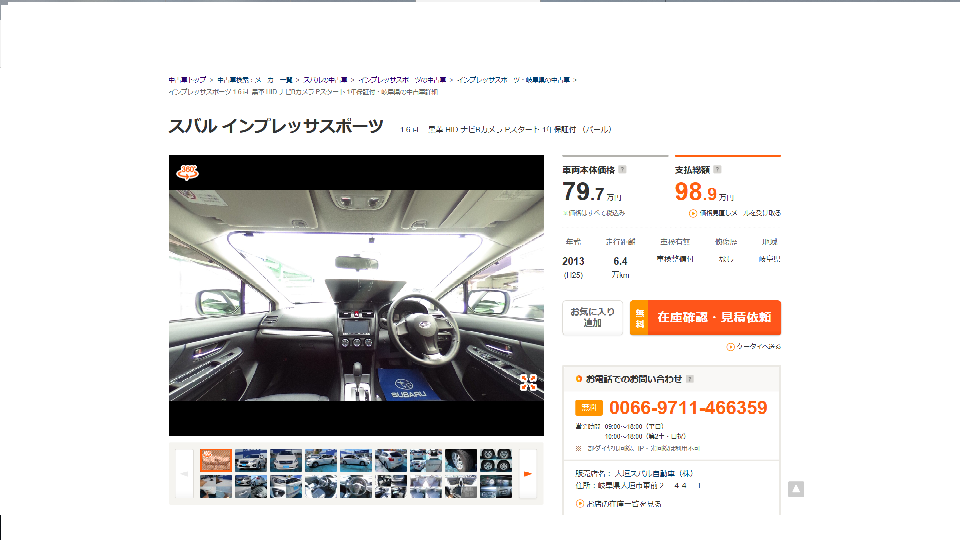Open the dealer's inventory list link
Image resolution: width=960 pixels, height=540 pixels.
click(x=618, y=504)
